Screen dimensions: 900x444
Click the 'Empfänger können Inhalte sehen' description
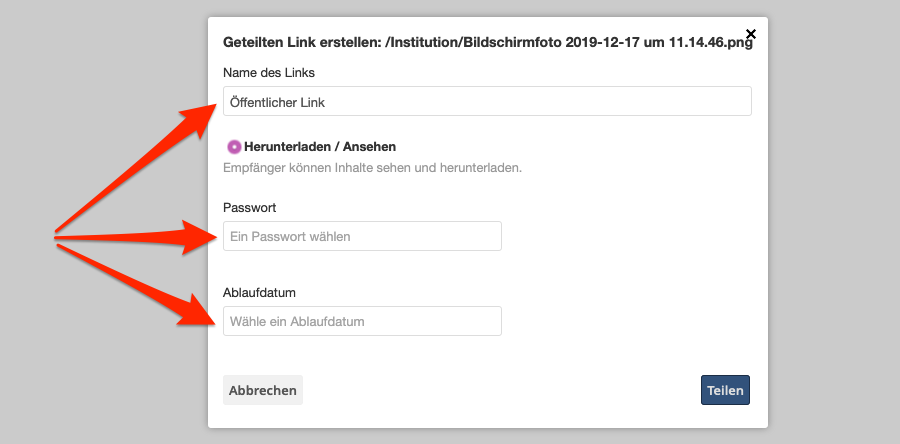point(372,168)
